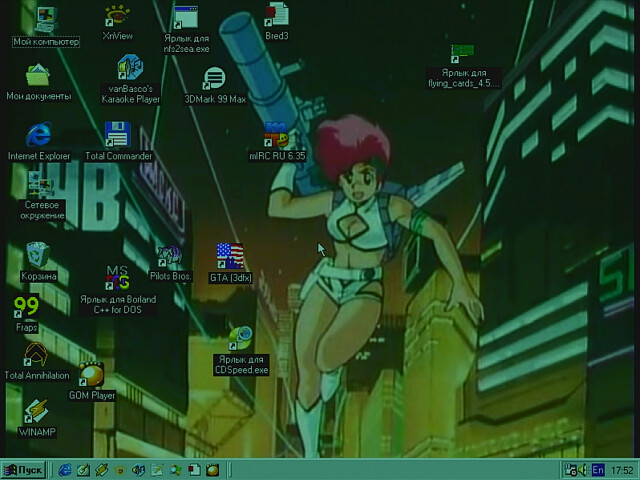Screen dimensions: 640x480
Task: Select the Мой компьютер desktop icon
Action: pos(45,20)
